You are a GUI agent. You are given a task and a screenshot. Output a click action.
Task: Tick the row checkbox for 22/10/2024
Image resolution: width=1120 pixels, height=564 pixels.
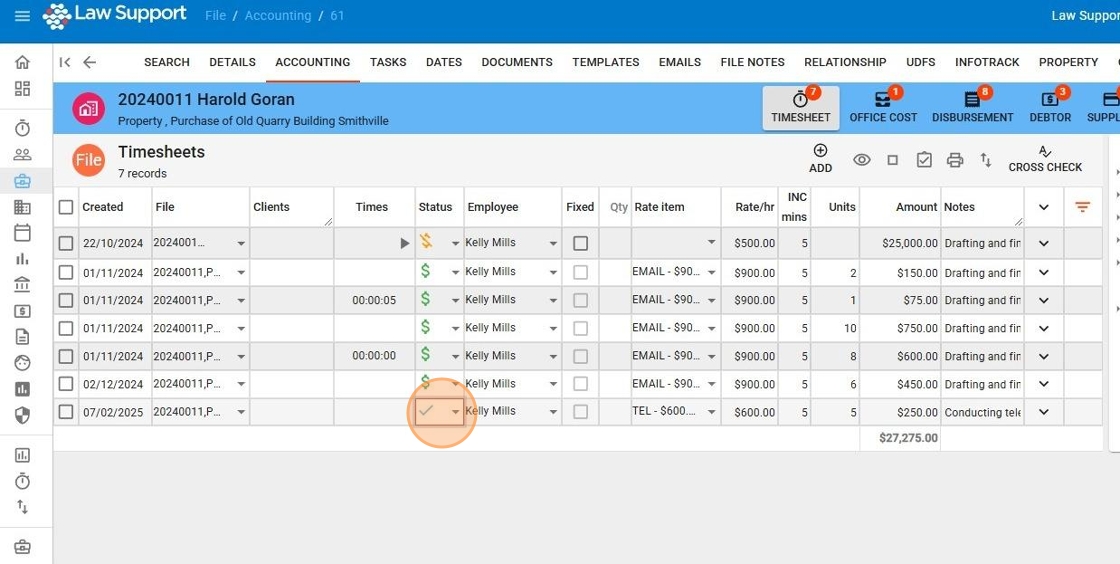coord(66,243)
